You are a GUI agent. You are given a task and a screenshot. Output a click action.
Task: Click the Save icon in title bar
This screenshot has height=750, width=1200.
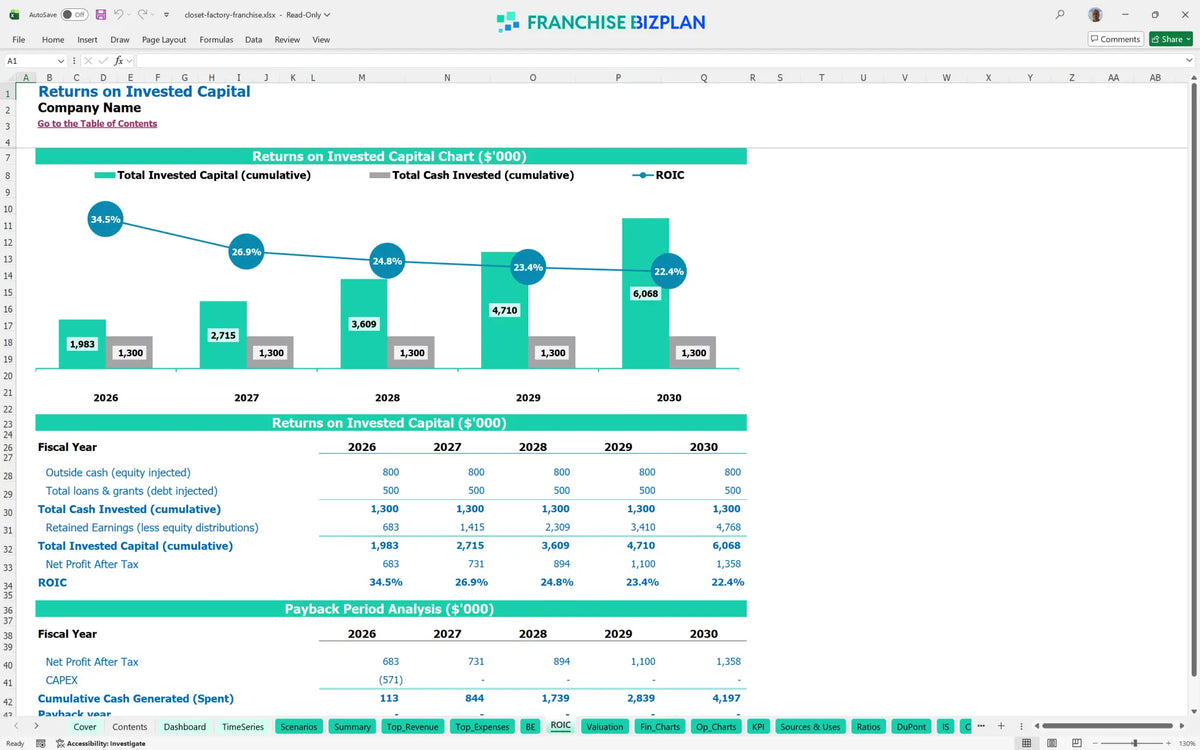[x=101, y=15]
